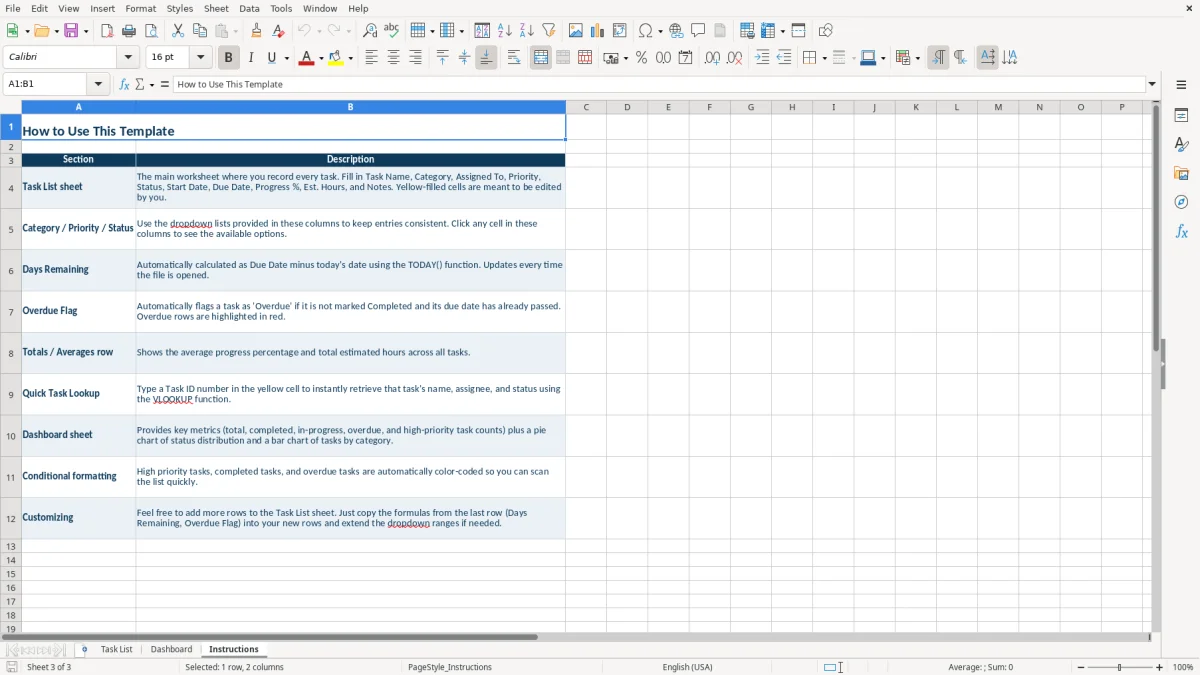Open the sidebar Properties panel icon
The image size is (1200, 675).
(x=1181, y=116)
